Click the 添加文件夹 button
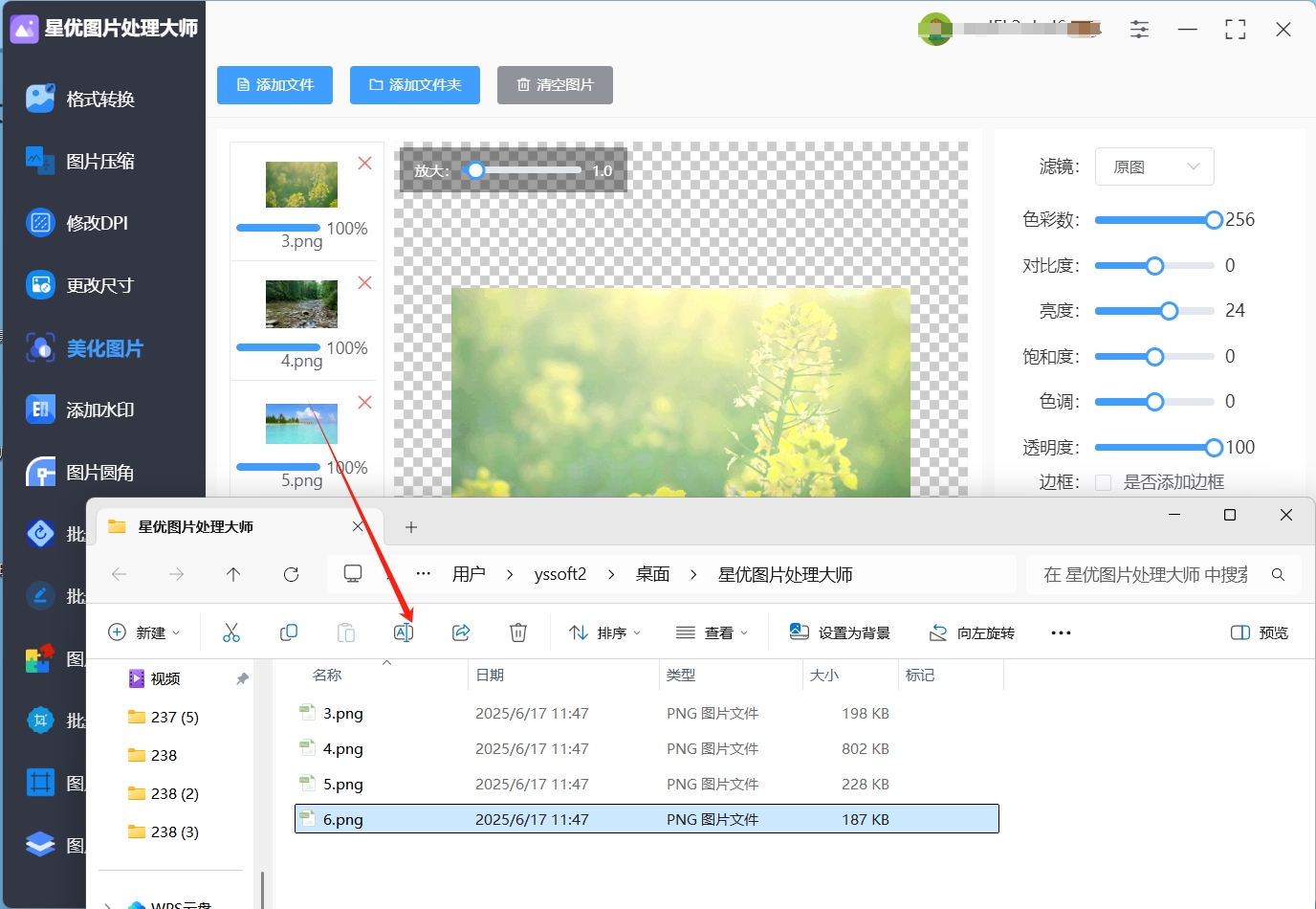The width and height of the screenshot is (1316, 909). (415, 85)
